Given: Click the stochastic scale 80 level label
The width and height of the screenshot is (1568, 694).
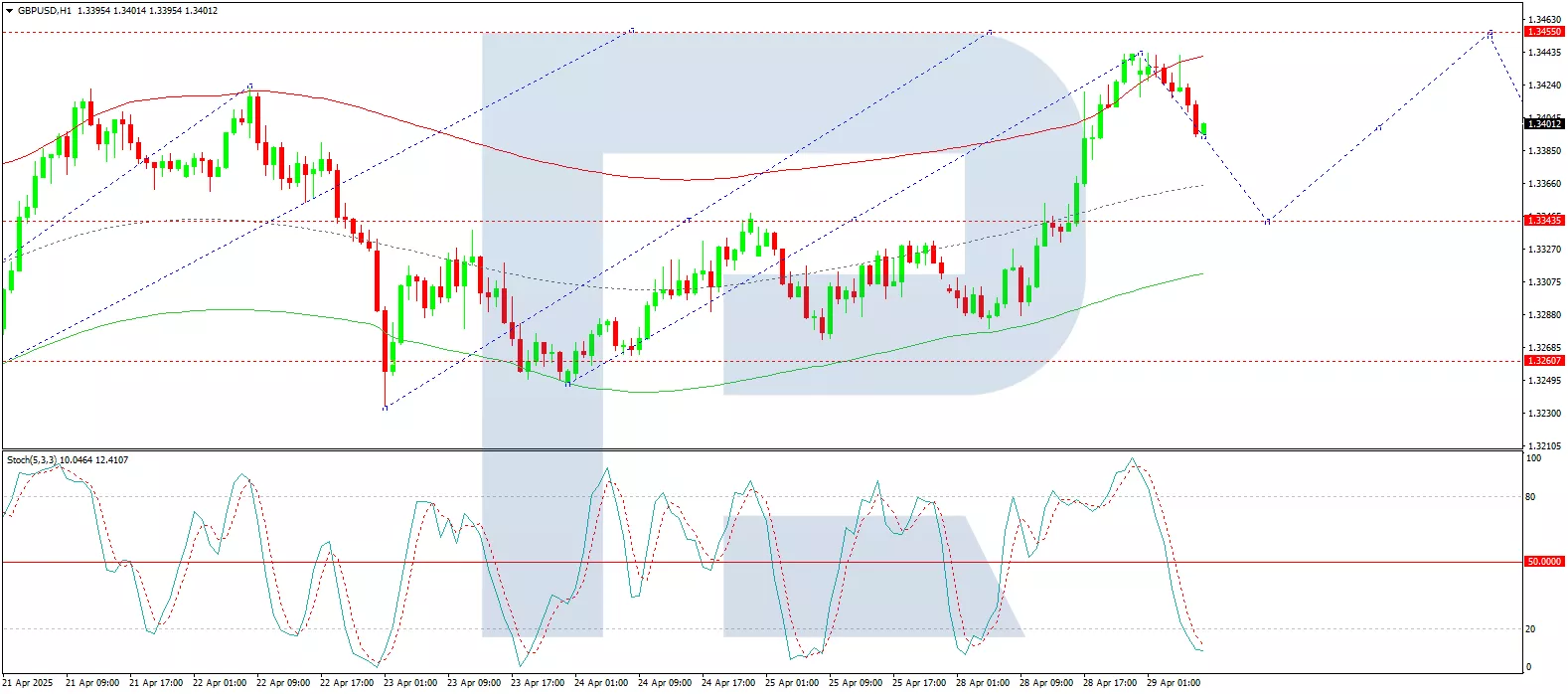Looking at the screenshot, I should (x=1530, y=497).
